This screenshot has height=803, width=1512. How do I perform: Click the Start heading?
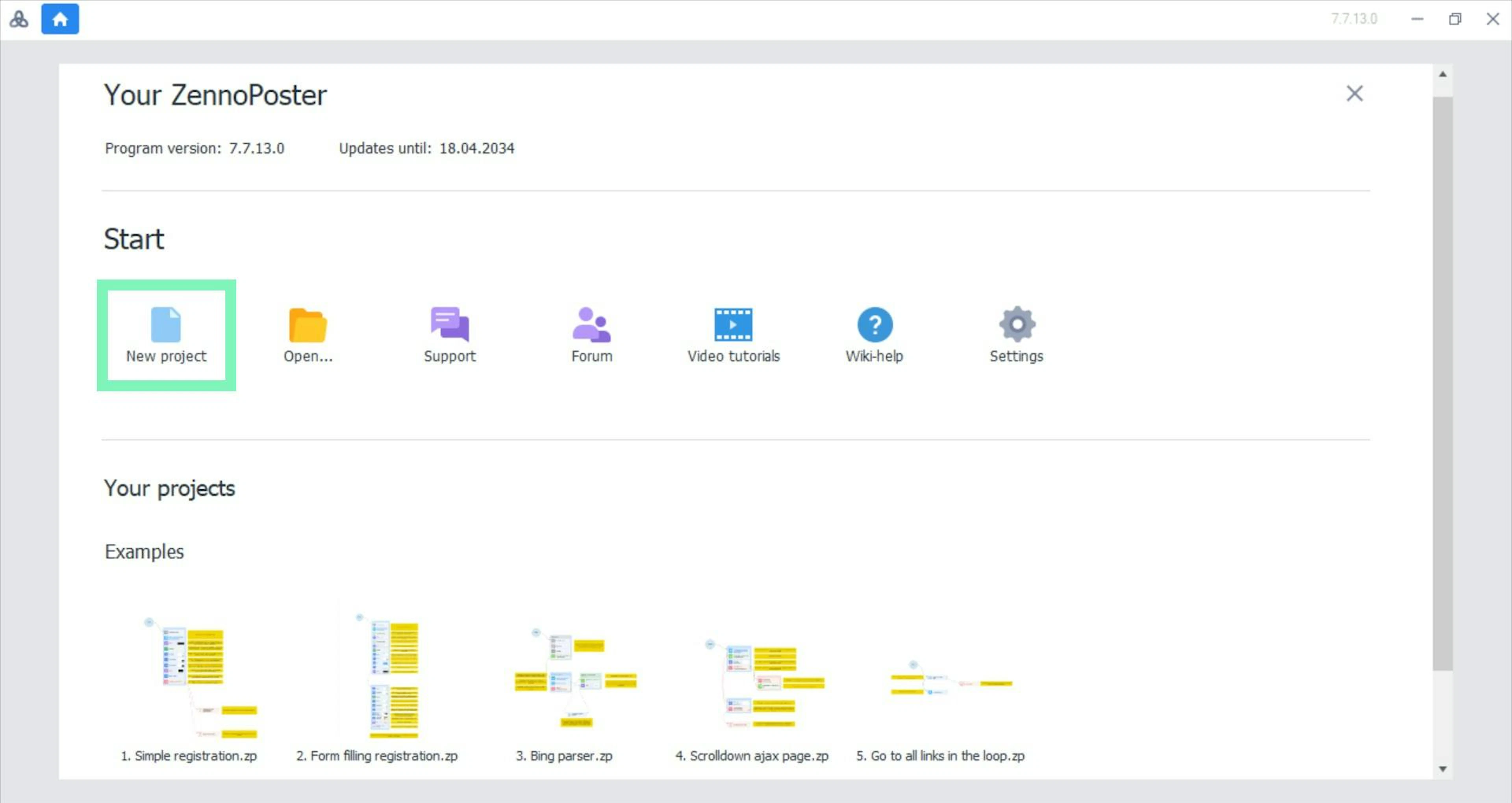(134, 239)
